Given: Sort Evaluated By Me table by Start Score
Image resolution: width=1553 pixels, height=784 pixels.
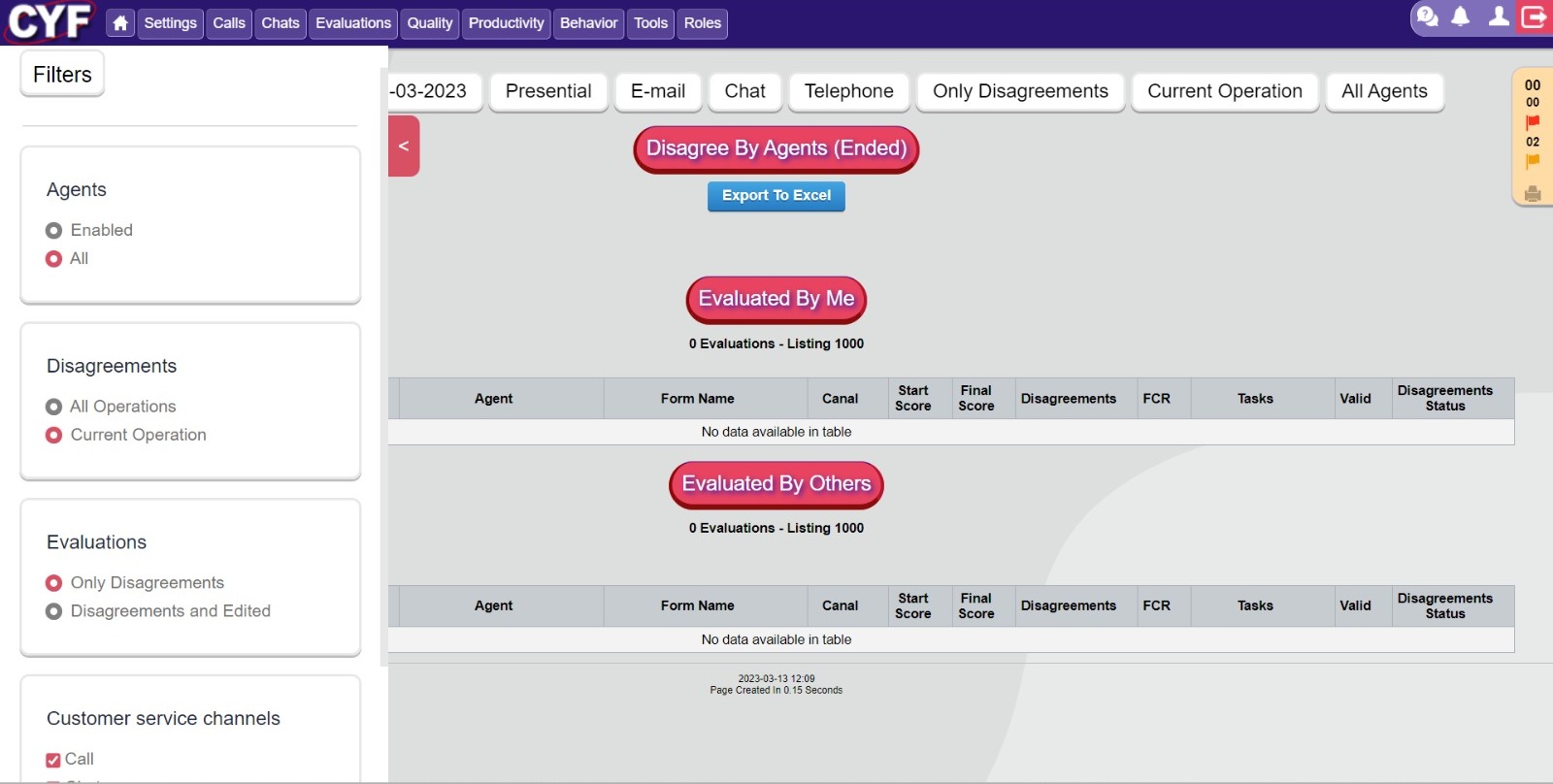Looking at the screenshot, I should (x=920, y=399).
